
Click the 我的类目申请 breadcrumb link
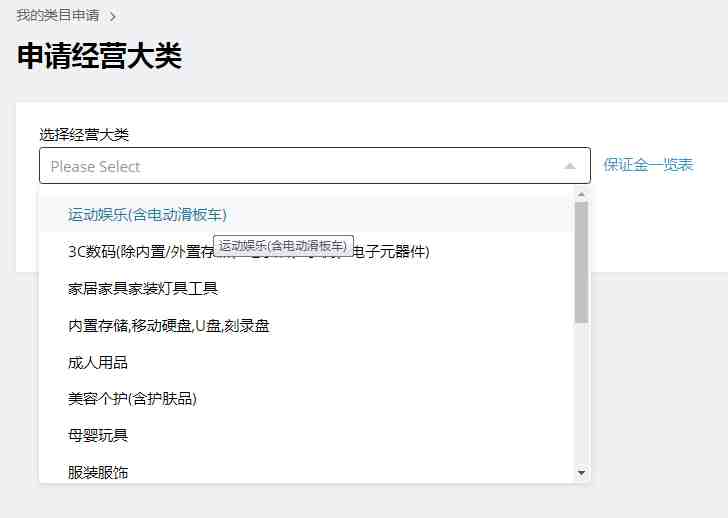(58, 16)
